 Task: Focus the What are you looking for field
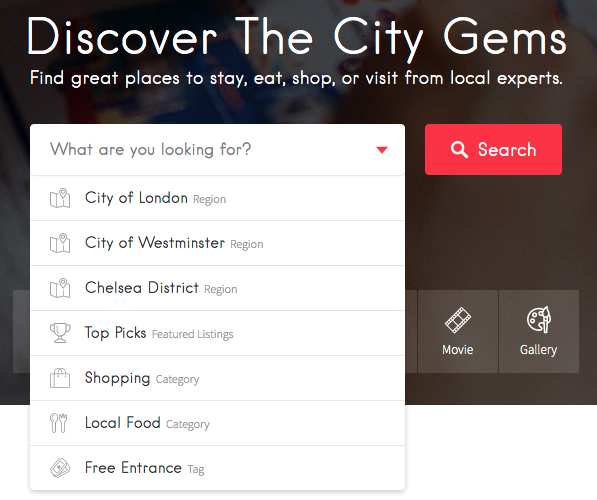pos(217,150)
